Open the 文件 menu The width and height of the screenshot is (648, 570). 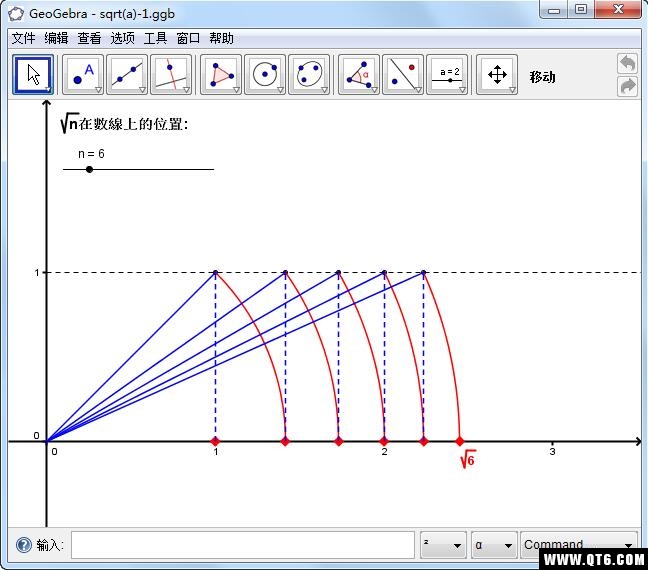tap(23, 38)
